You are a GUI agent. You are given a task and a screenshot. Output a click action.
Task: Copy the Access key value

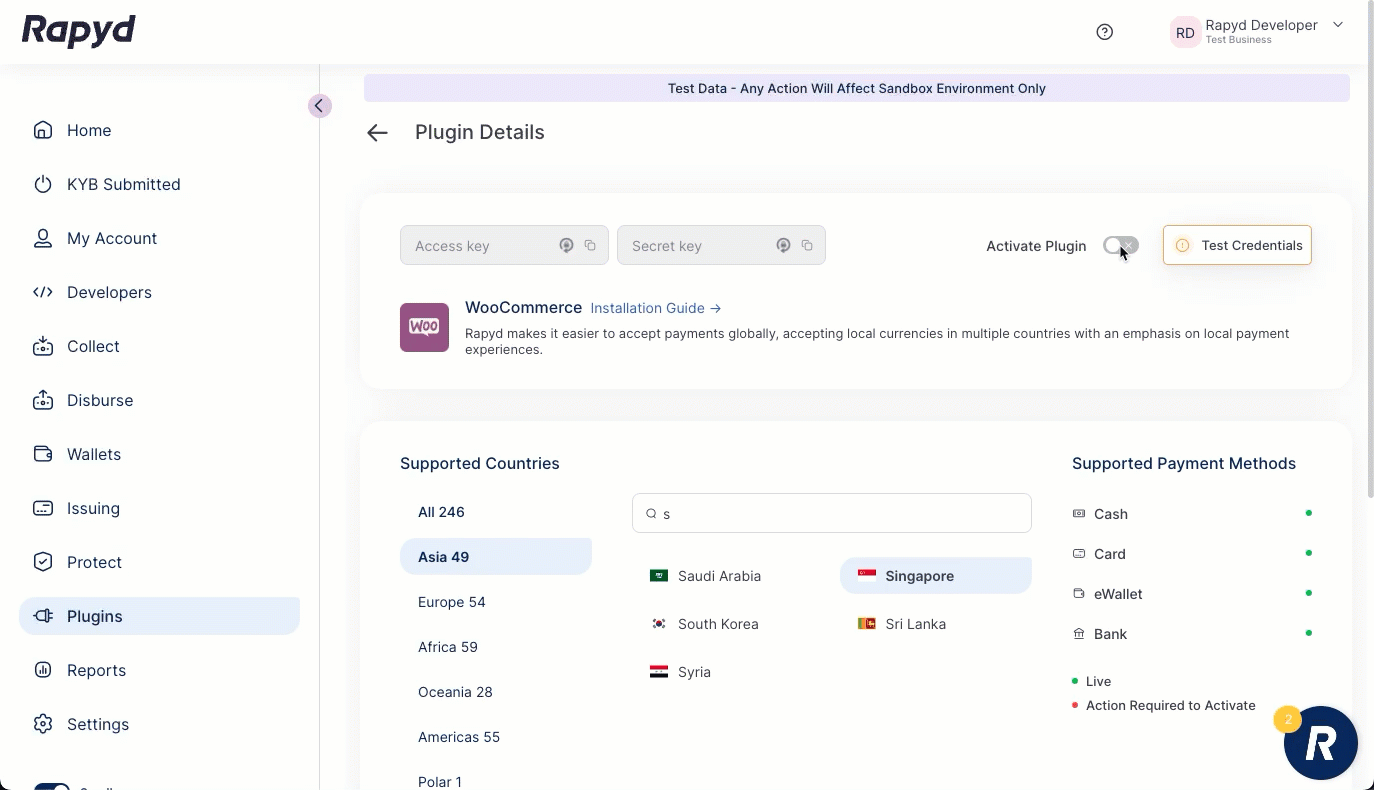coord(590,246)
